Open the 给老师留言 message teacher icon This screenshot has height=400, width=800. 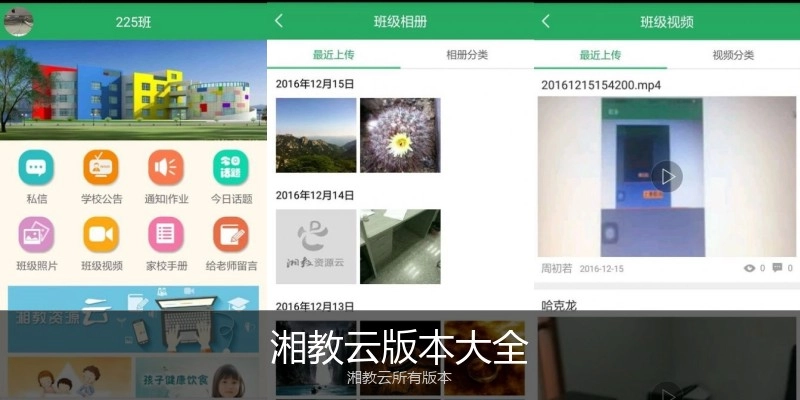click(x=231, y=235)
